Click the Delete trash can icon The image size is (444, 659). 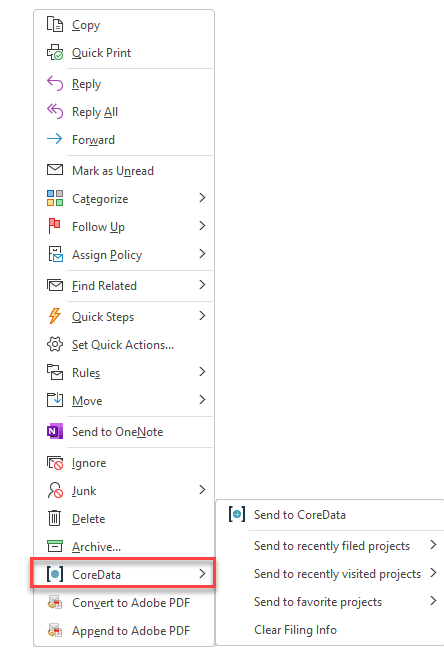coord(55,518)
